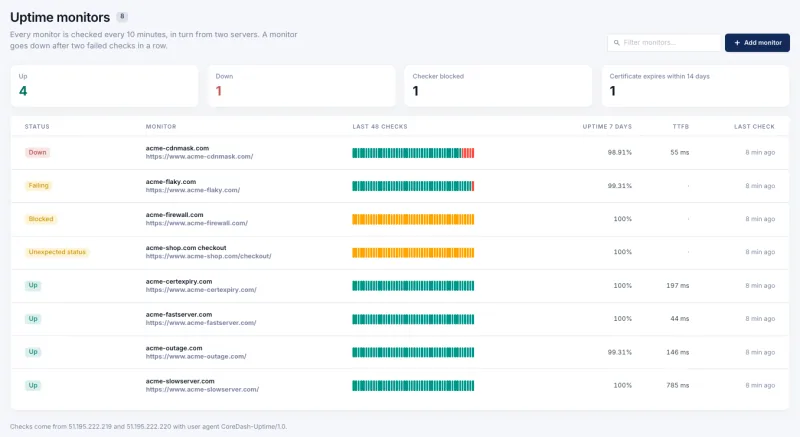Image resolution: width=800 pixels, height=437 pixels.
Task: Click the Up badge for acme-slowserver.com
Action: tap(33, 385)
